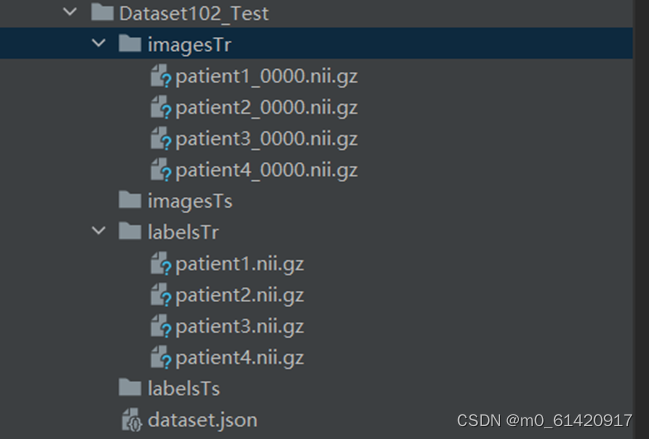
Task: Click the vertical scrollbar on right edge
Action: [641, 219]
